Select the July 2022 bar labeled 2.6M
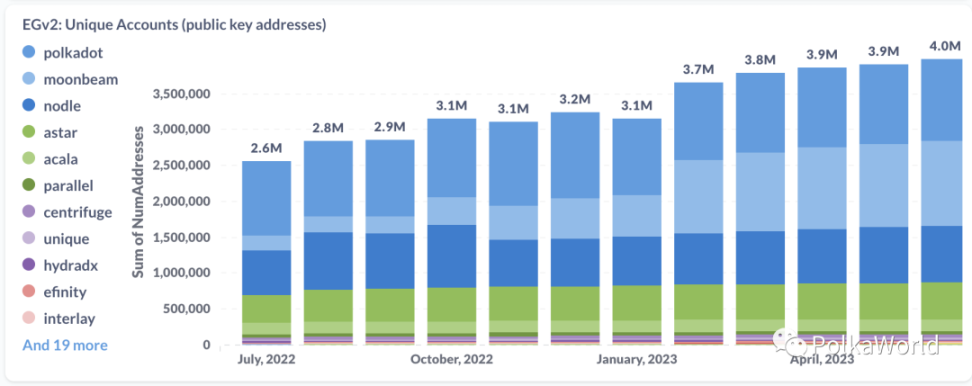Viewport: 972px width, 386px height. coord(266,253)
